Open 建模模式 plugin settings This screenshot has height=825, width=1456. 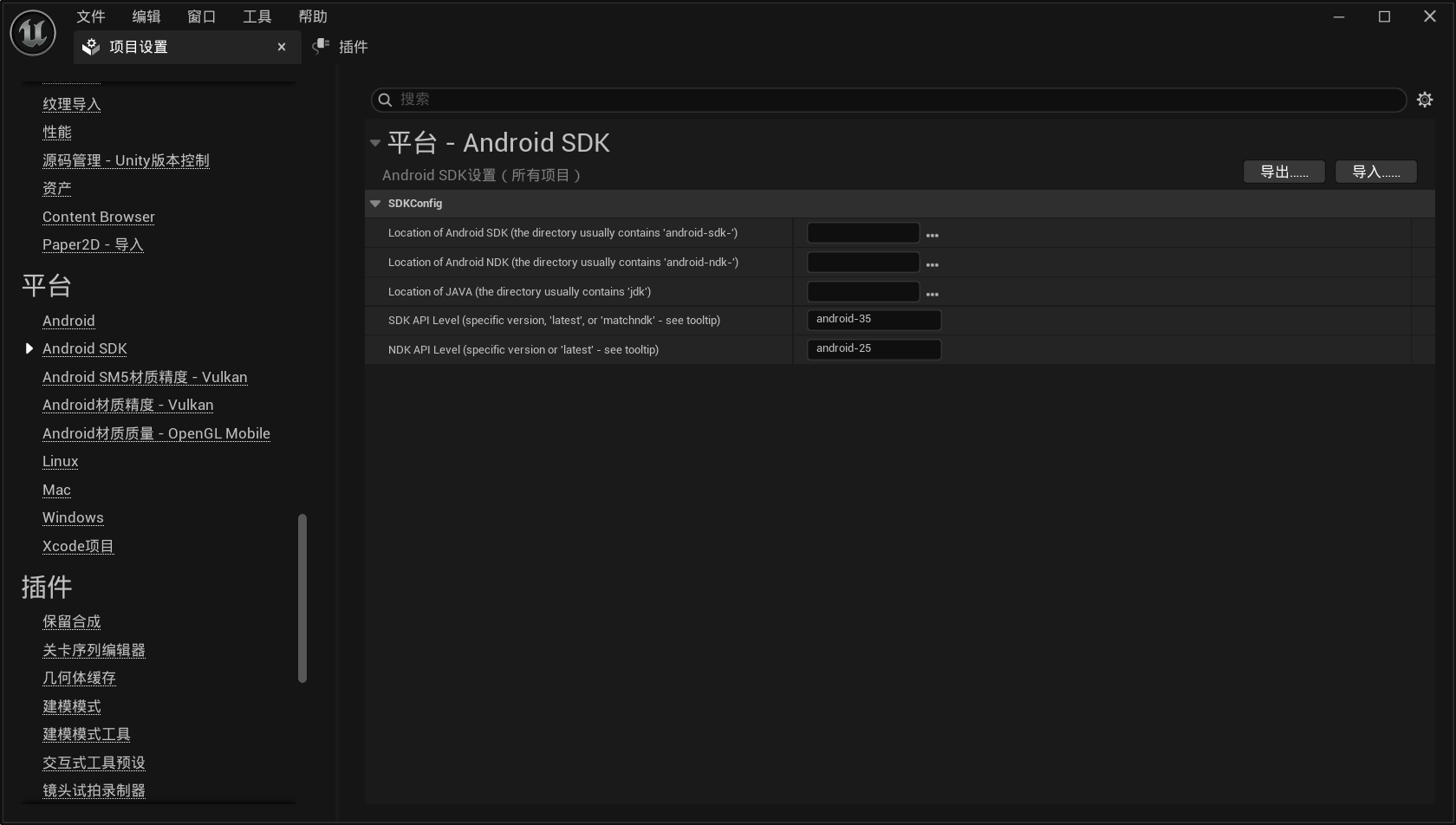click(72, 706)
